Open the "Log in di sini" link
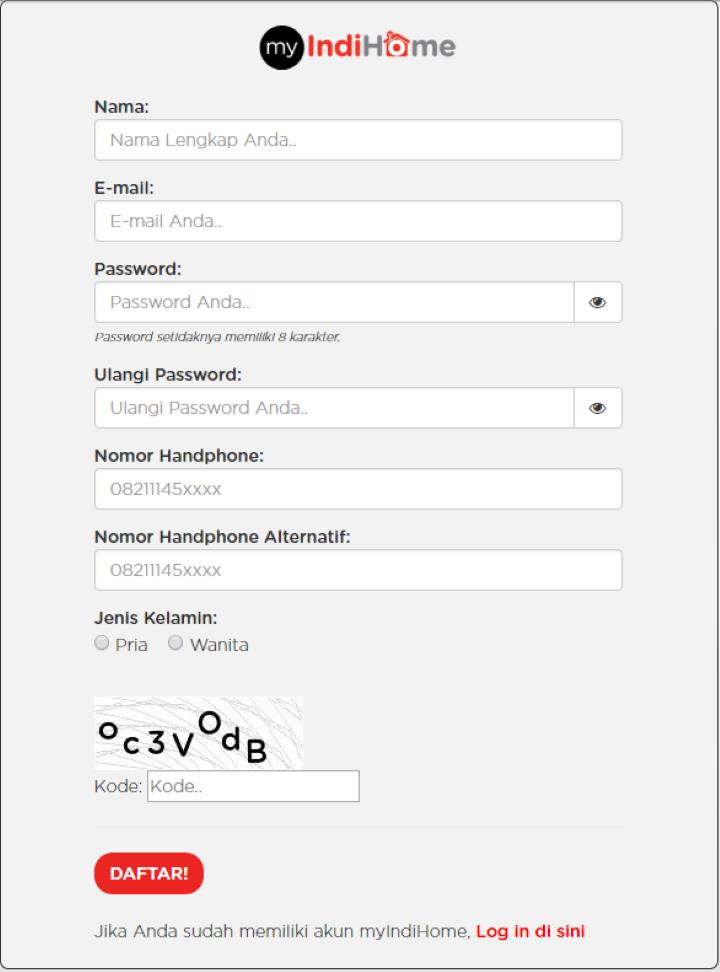The image size is (720, 972). pyautogui.click(x=530, y=931)
